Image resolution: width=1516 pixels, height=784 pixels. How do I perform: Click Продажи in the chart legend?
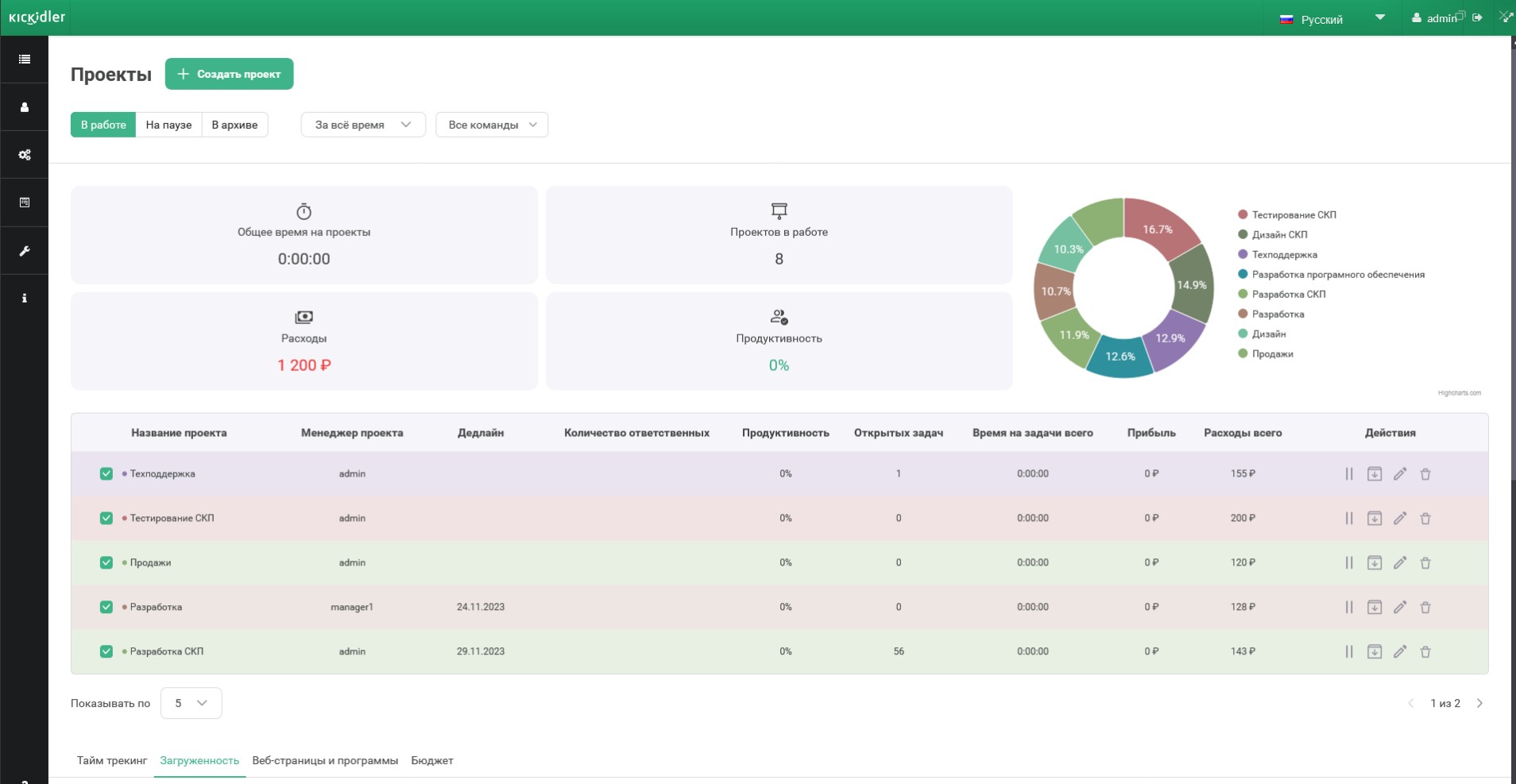click(1273, 354)
